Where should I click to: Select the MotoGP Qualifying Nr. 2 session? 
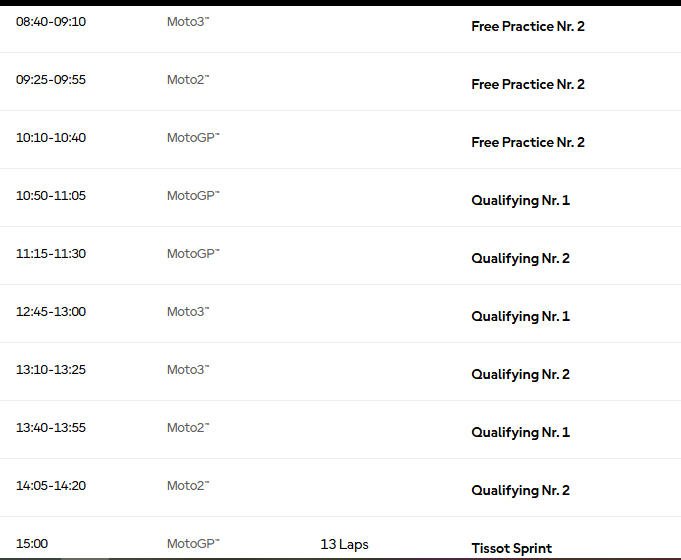click(x=520, y=258)
